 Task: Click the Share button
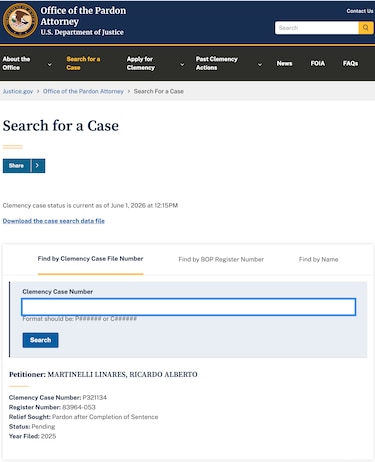(17, 166)
